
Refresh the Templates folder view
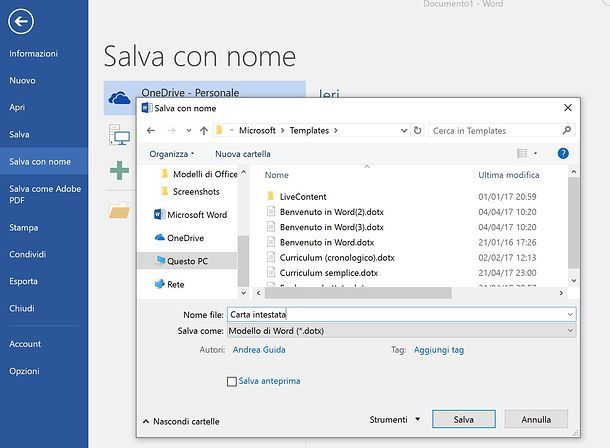pos(417,130)
